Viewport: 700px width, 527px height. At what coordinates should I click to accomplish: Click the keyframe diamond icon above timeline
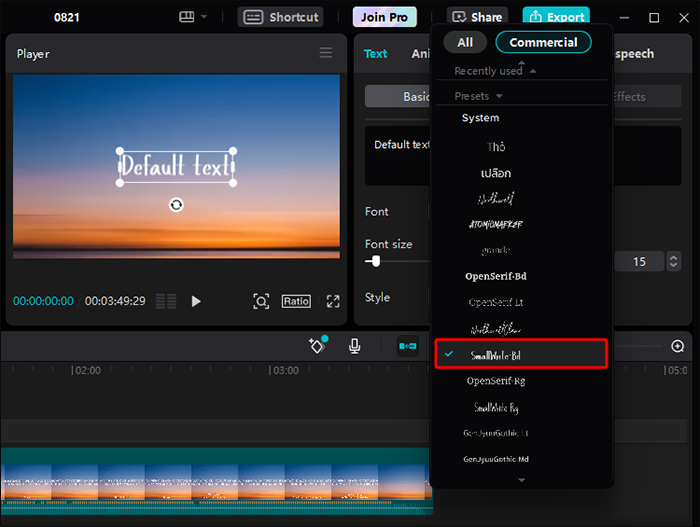point(318,345)
